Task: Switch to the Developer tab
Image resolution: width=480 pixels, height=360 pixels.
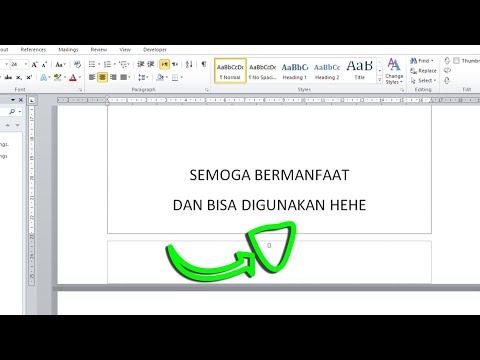Action: [155, 50]
